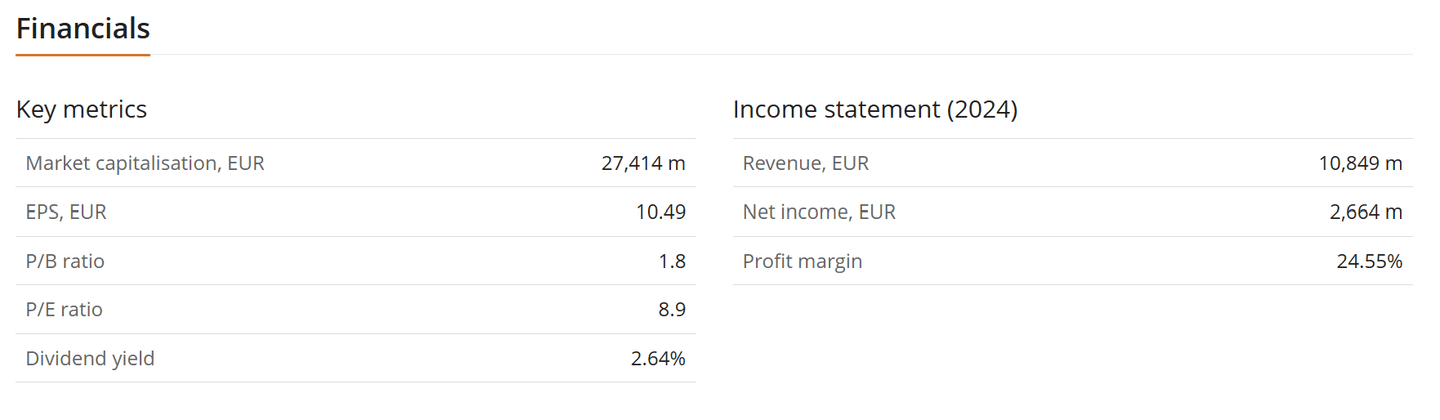Image resolution: width=1440 pixels, height=420 pixels.
Task: Click the Profit margin label
Action: (x=802, y=261)
